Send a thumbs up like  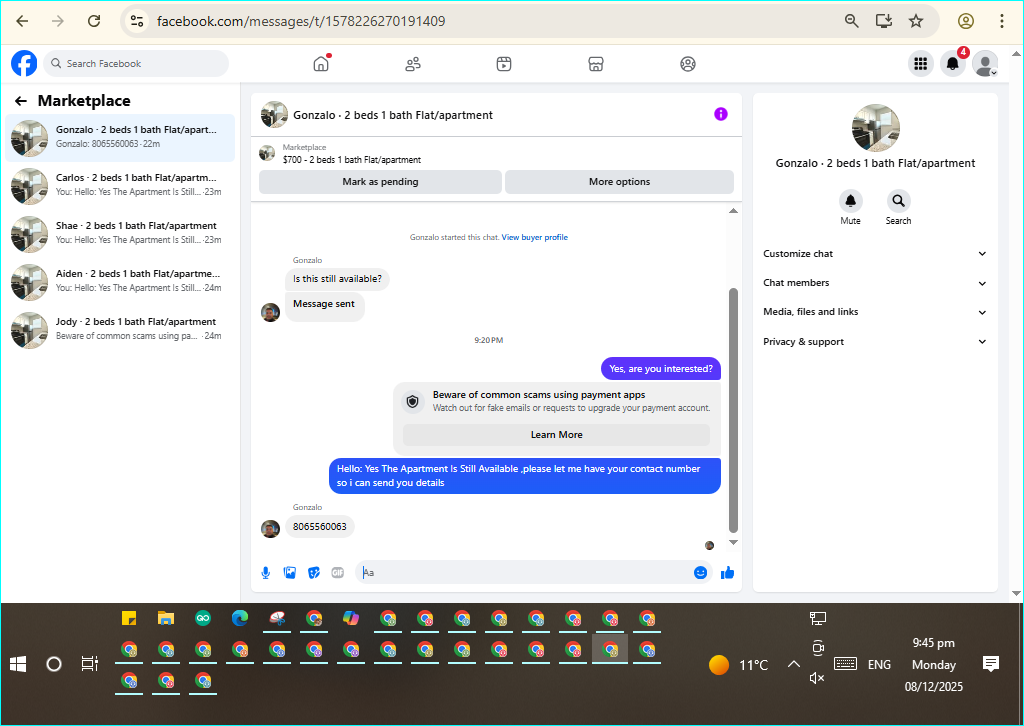728,573
